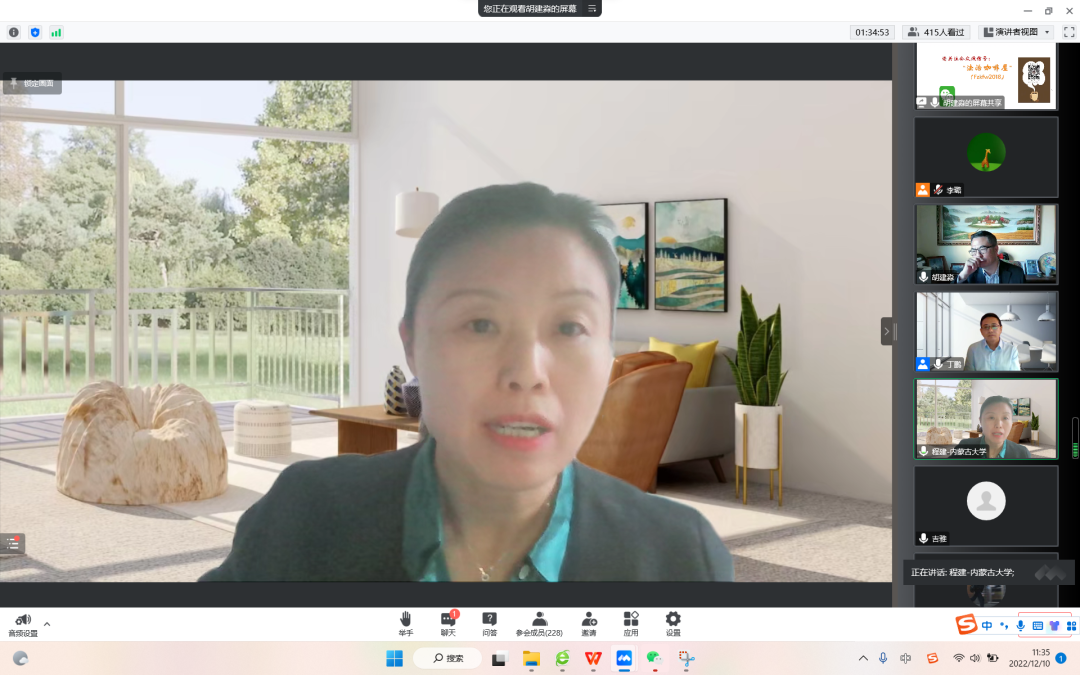Screen dimensions: 1080x675
Task: Open the 聊天 chat panel
Action: 448,623
